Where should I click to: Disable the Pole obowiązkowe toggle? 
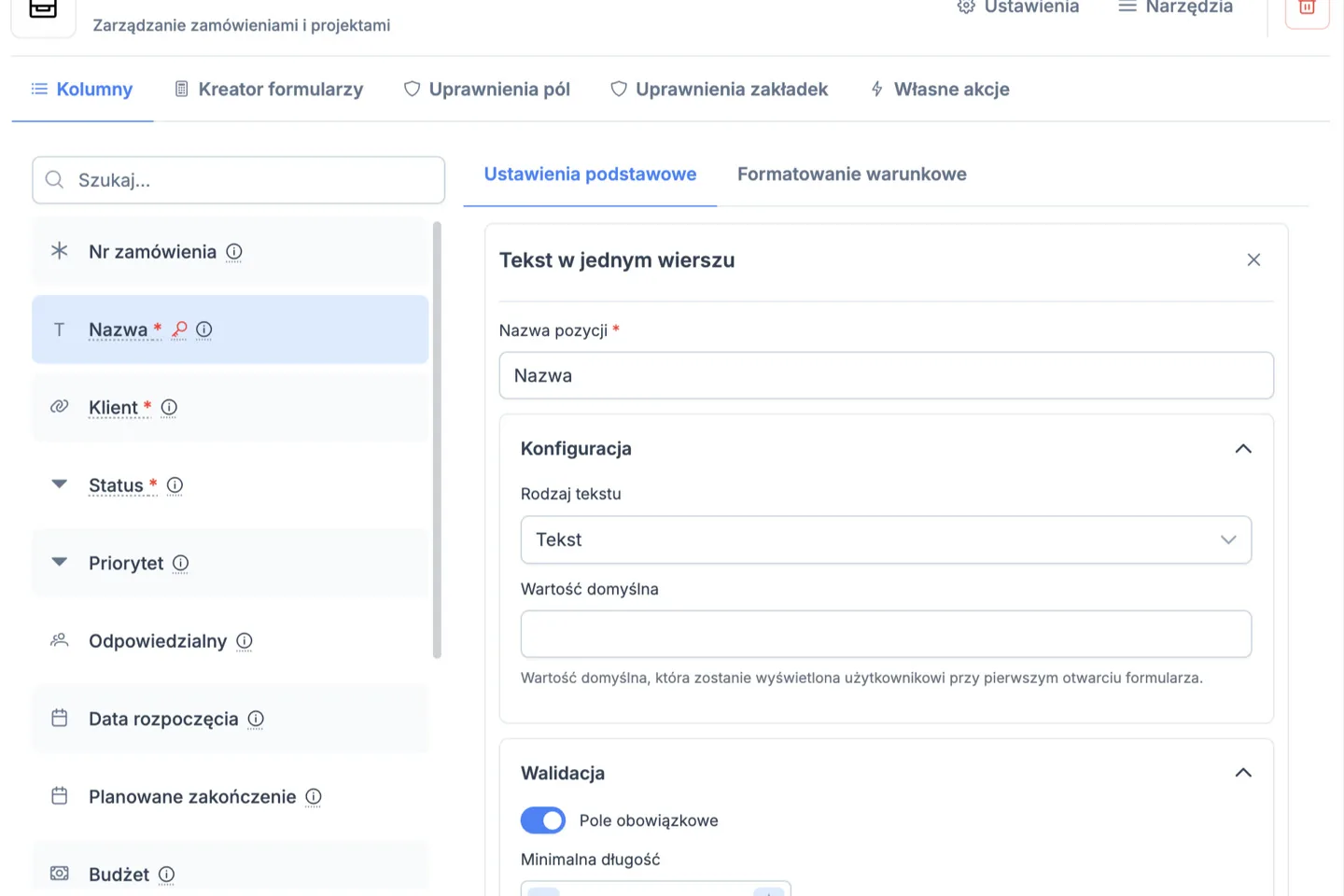click(x=542, y=819)
